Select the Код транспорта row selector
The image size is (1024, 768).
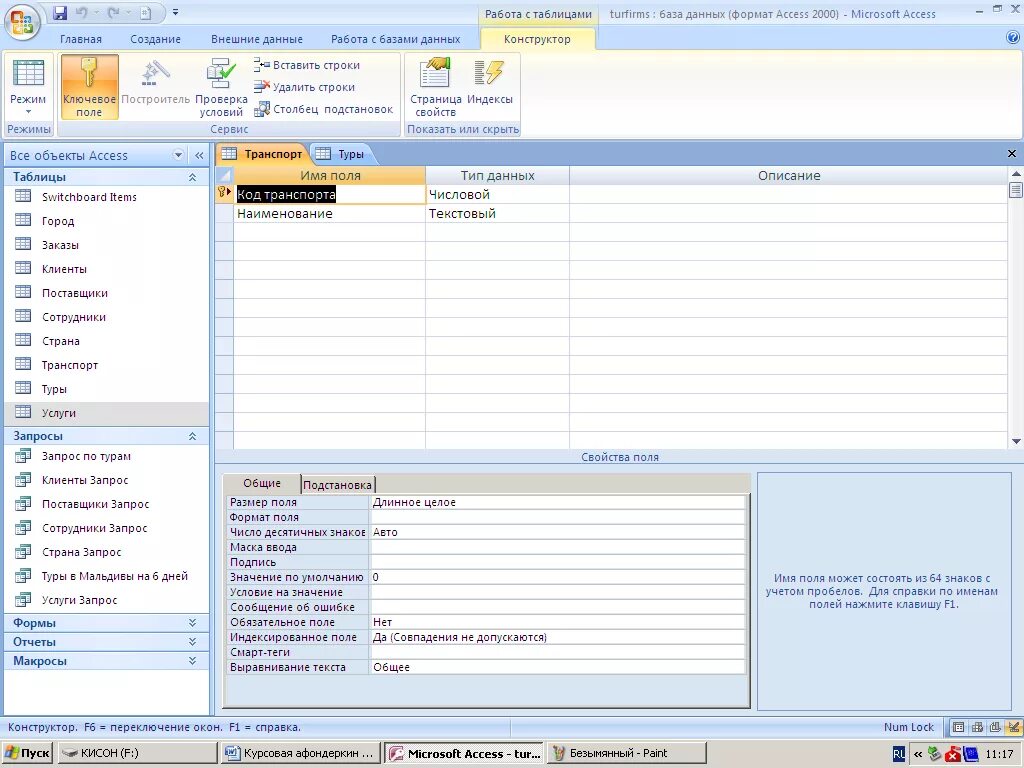click(x=224, y=194)
